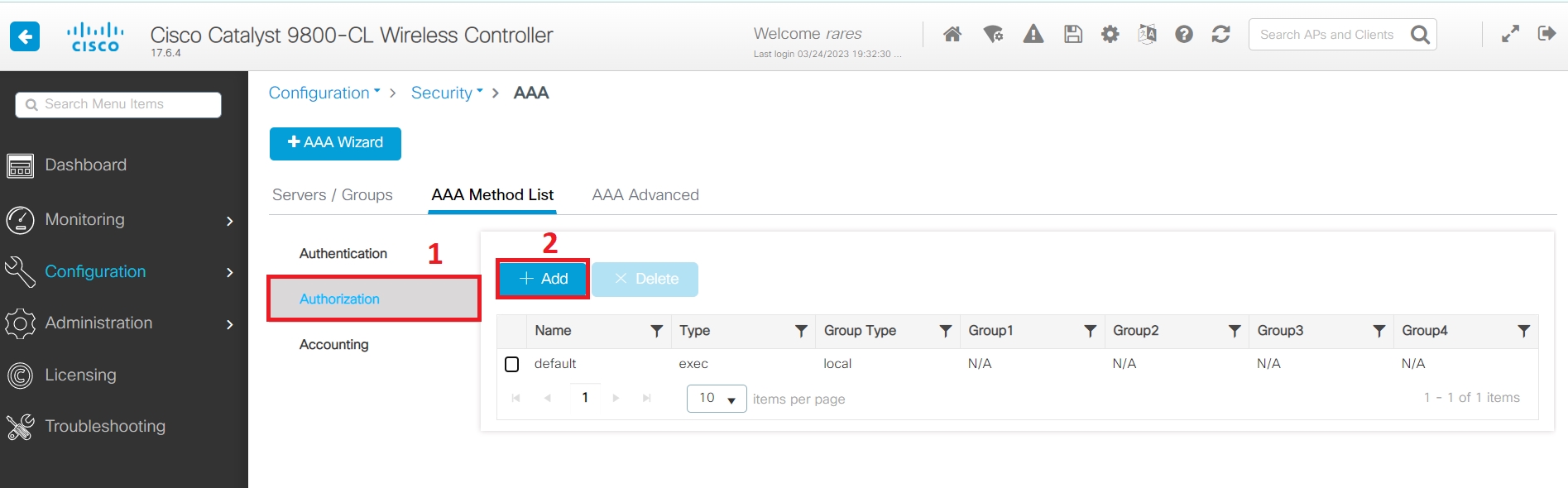Click the logout icon at top right

pyautogui.click(x=1546, y=33)
